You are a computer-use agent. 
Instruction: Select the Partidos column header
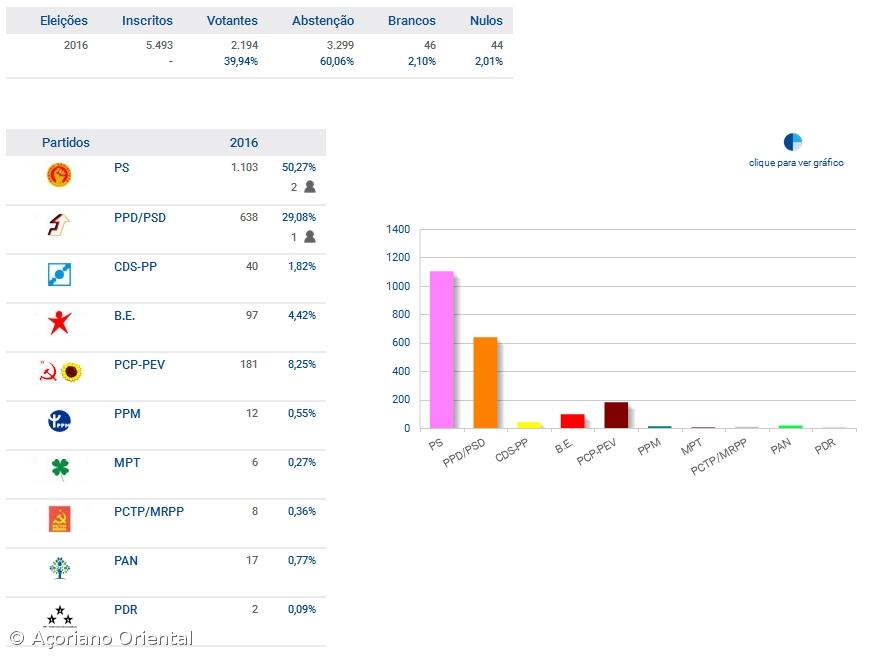pos(66,143)
